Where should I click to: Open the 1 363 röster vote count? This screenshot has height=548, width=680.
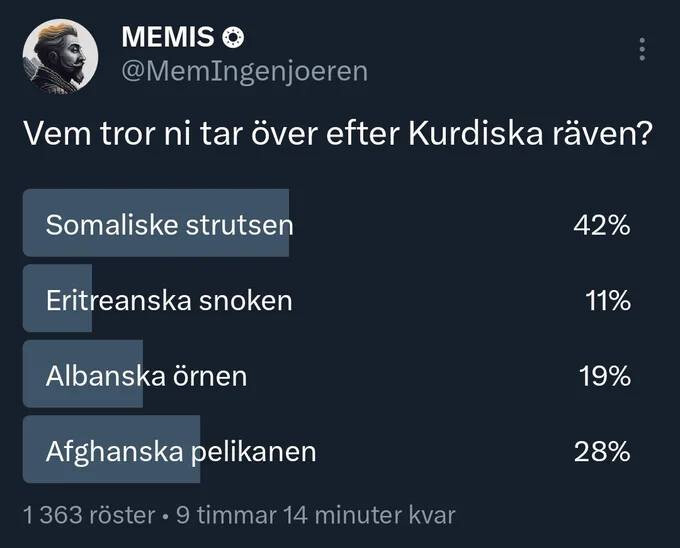[x=89, y=515]
